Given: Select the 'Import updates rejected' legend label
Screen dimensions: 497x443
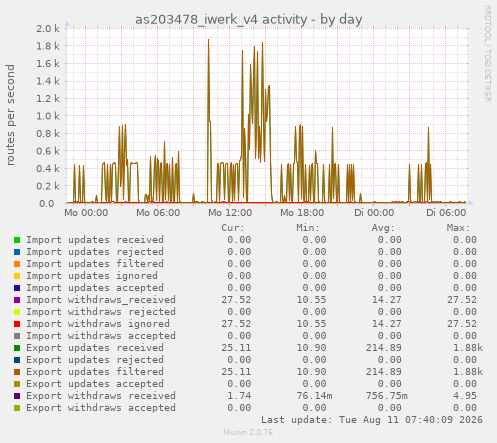Looking at the screenshot, I should (x=95, y=252).
